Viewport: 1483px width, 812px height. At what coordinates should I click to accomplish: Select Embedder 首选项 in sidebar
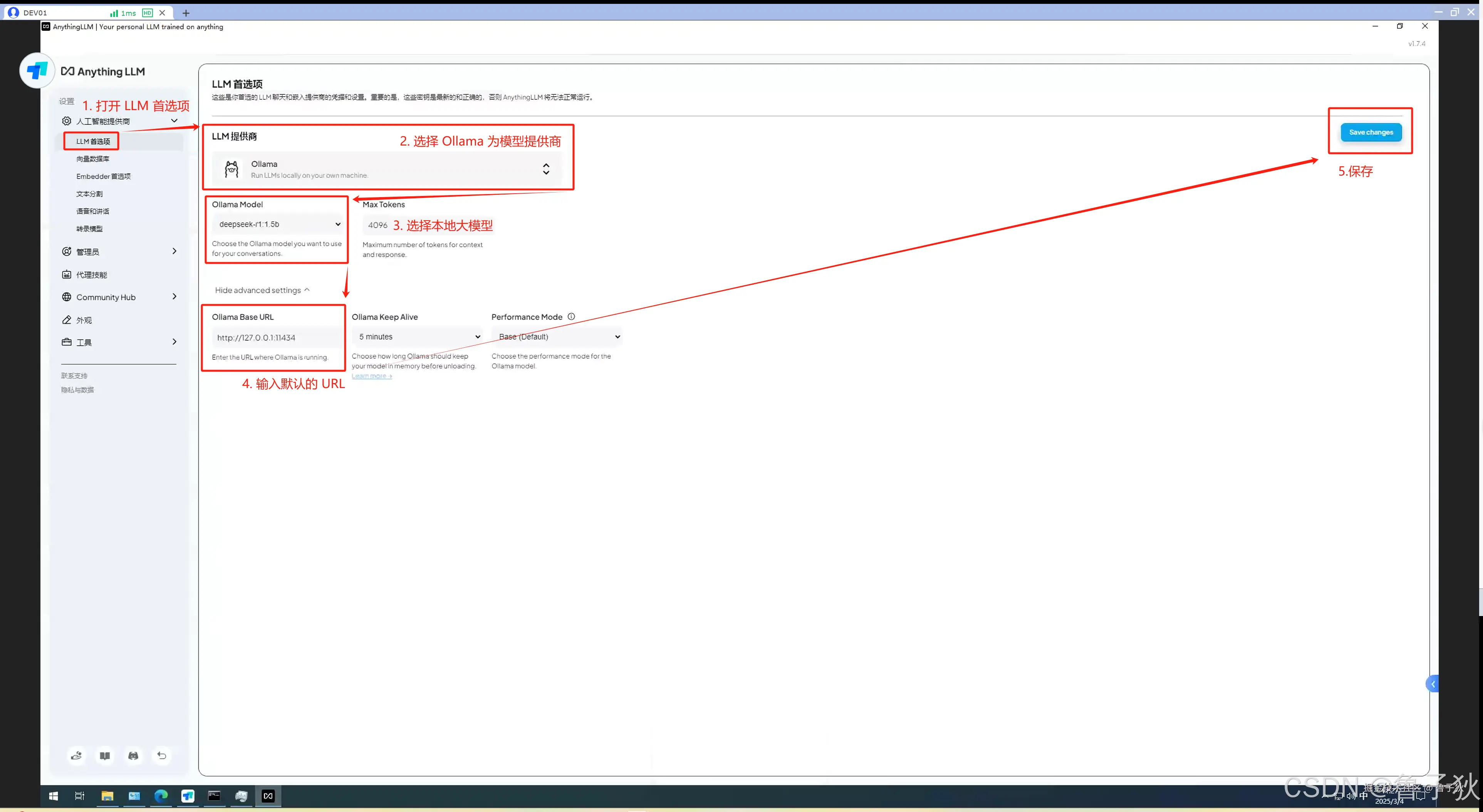coord(104,176)
